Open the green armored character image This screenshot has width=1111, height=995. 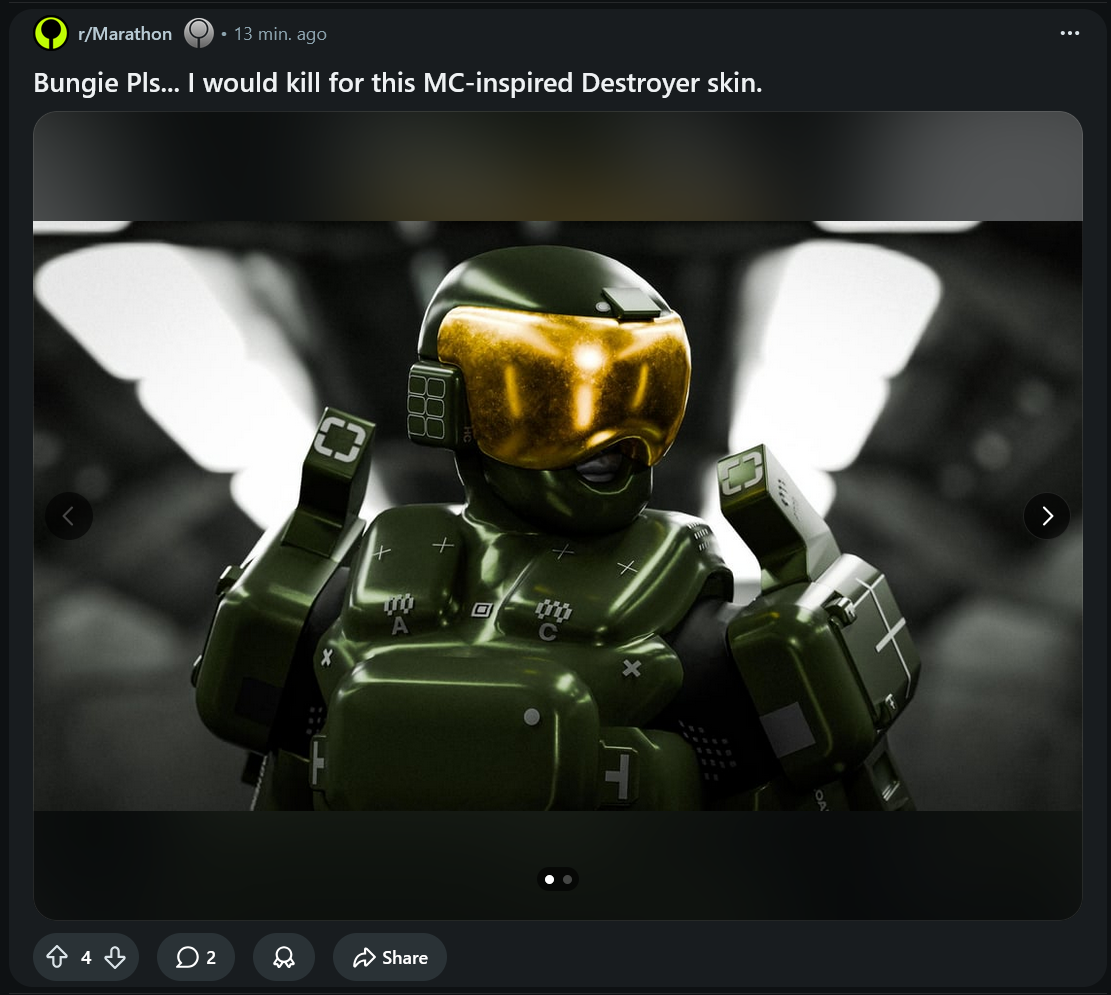[x=558, y=516]
